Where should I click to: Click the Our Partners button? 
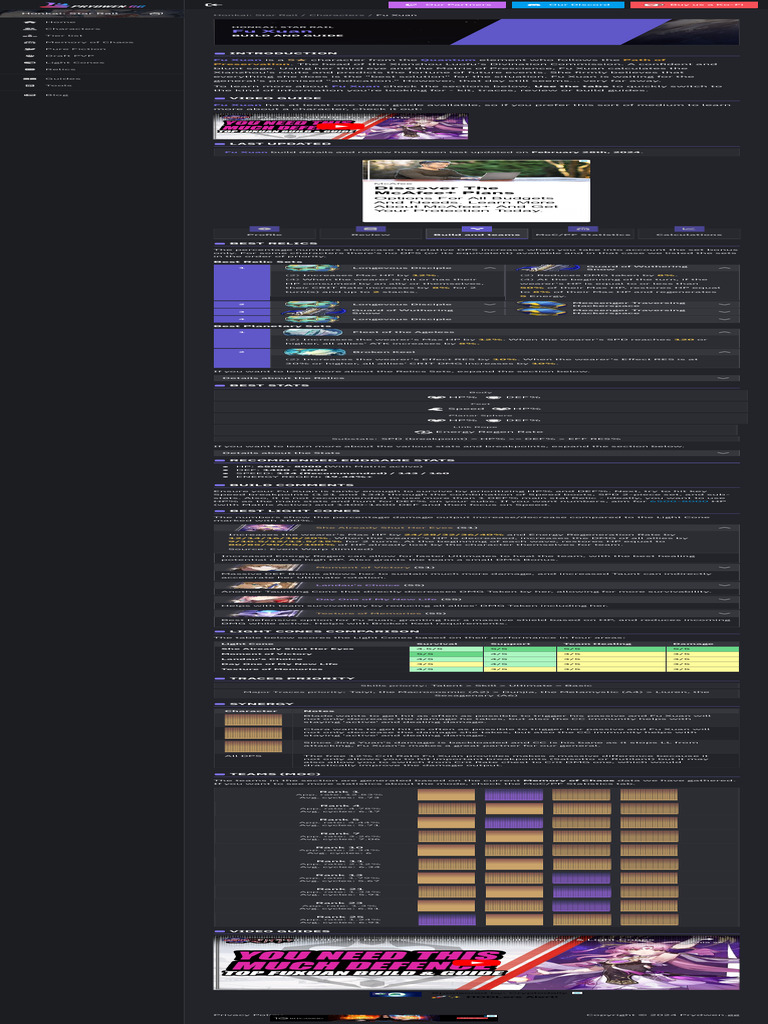(x=447, y=5)
